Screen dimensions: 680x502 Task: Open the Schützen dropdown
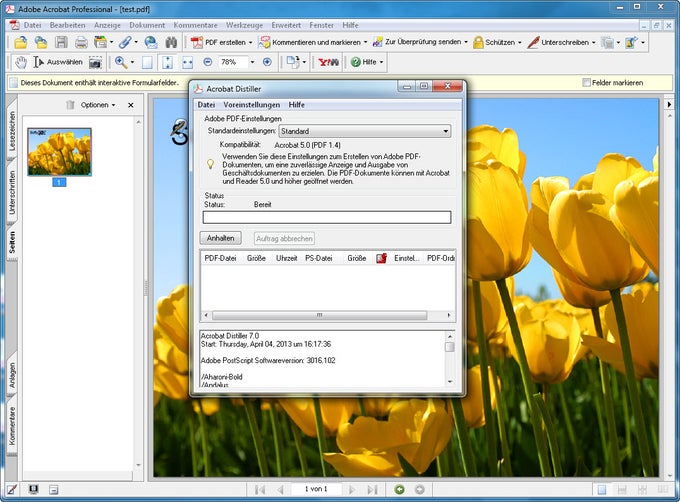[x=520, y=42]
